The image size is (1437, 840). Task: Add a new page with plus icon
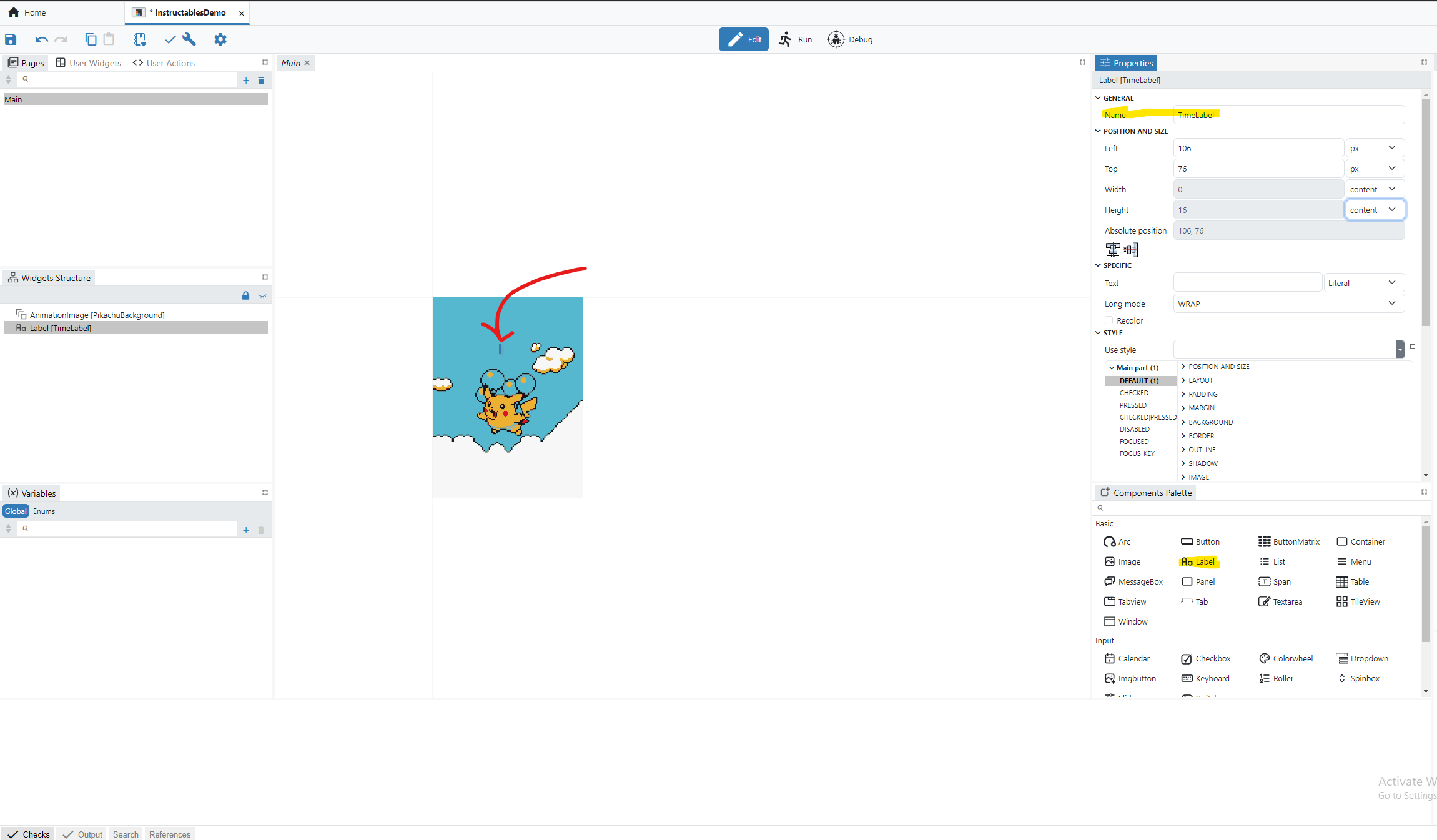point(246,81)
